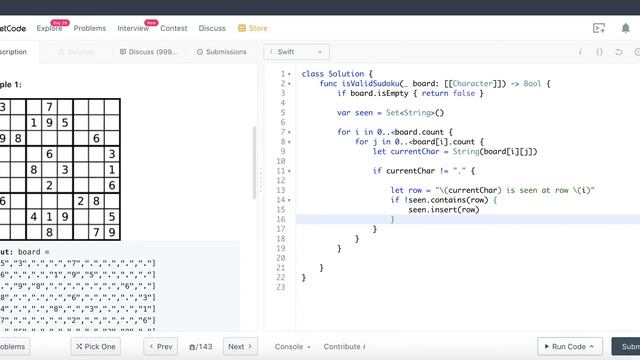
Task: Click the 'var seen = Set<String>()' line
Action: (390, 113)
